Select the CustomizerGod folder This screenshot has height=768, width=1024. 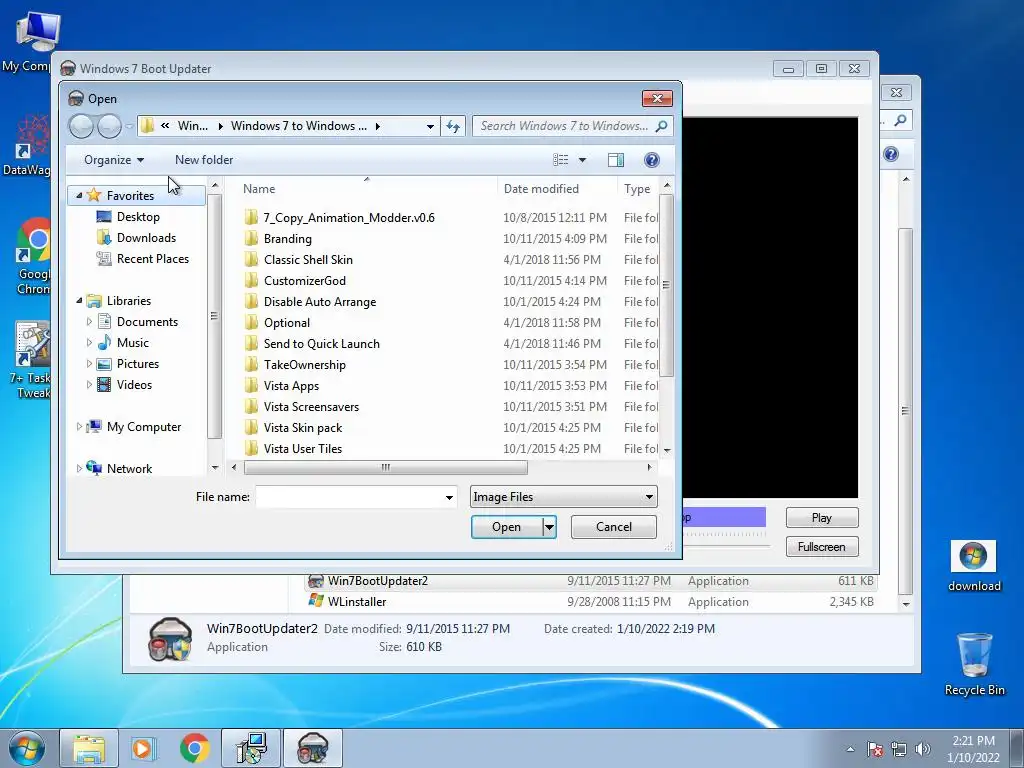point(304,280)
